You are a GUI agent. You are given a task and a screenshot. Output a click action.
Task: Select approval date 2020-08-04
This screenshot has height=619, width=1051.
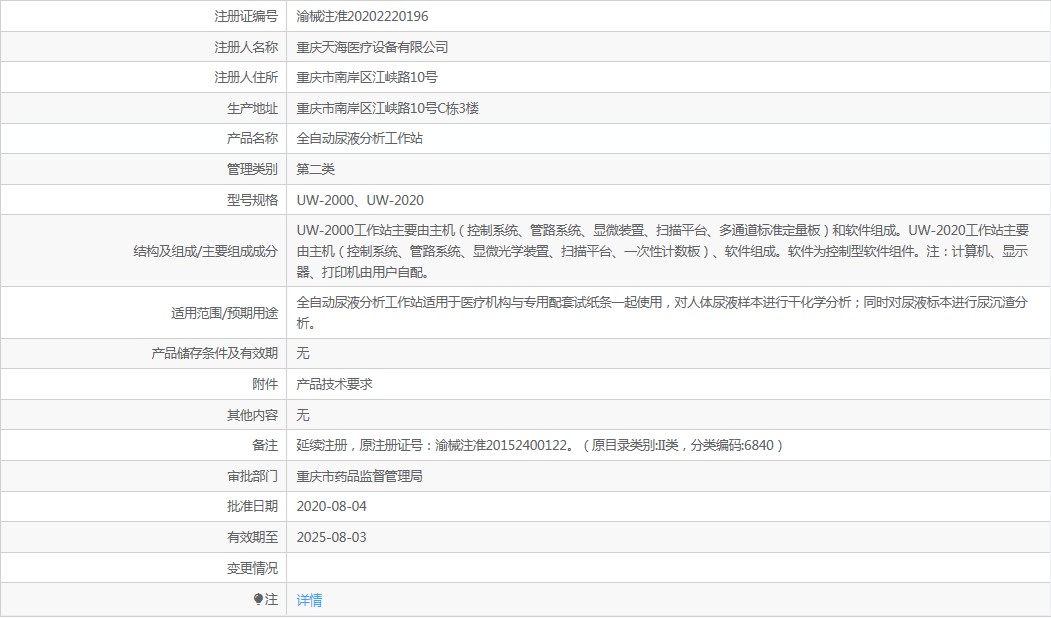tap(331, 506)
